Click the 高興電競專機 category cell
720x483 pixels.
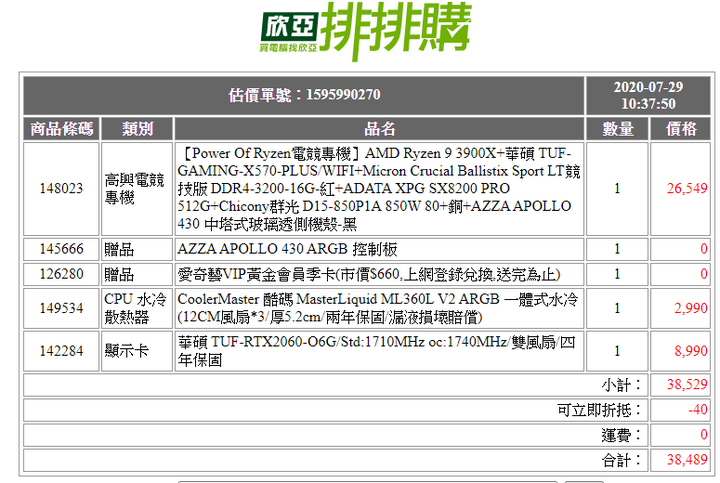coord(137,189)
